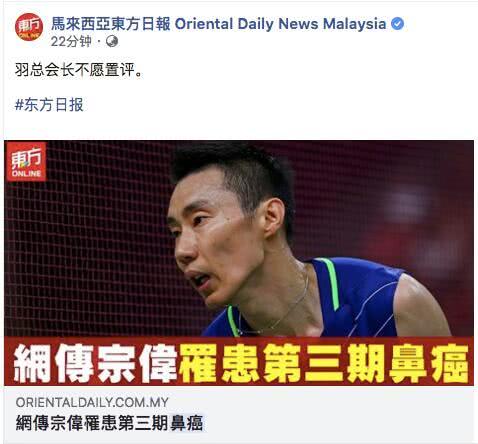Click the blue verified badge
The height and width of the screenshot is (444, 478).
tap(397, 24)
